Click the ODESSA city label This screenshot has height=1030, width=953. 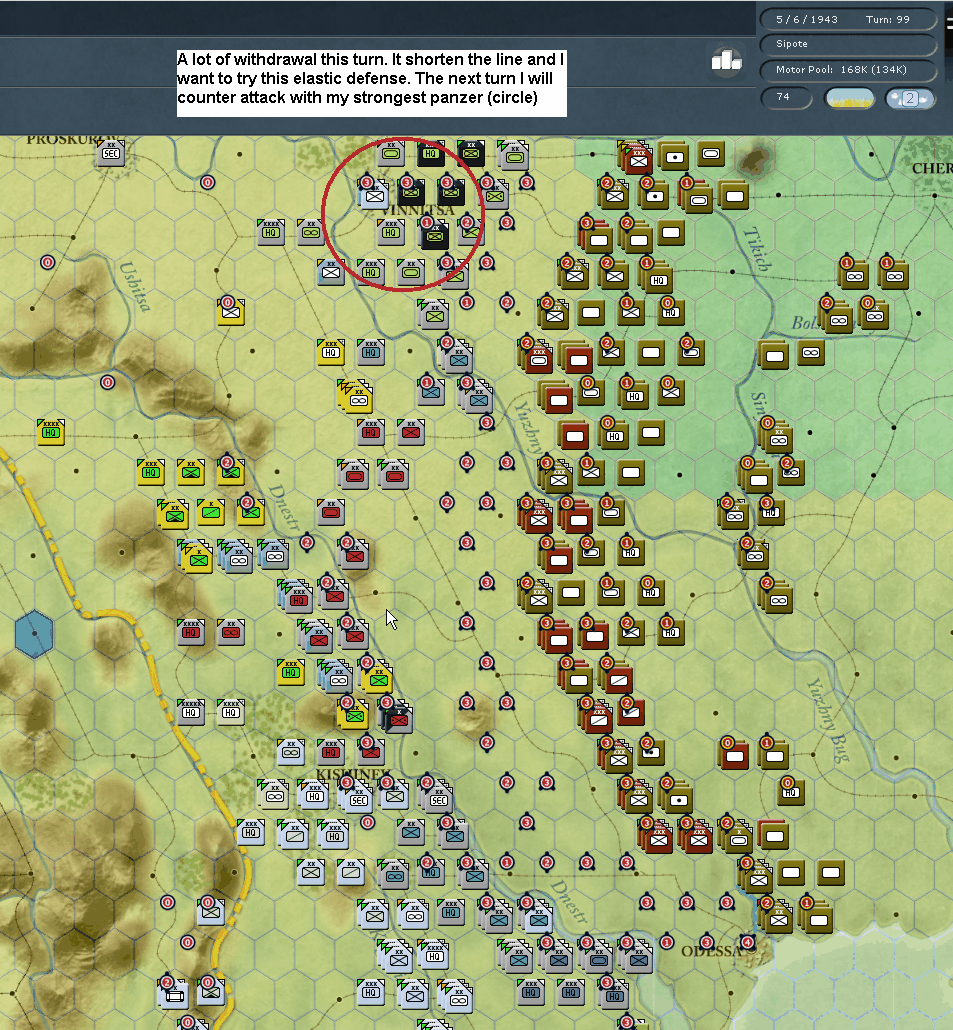tap(711, 951)
